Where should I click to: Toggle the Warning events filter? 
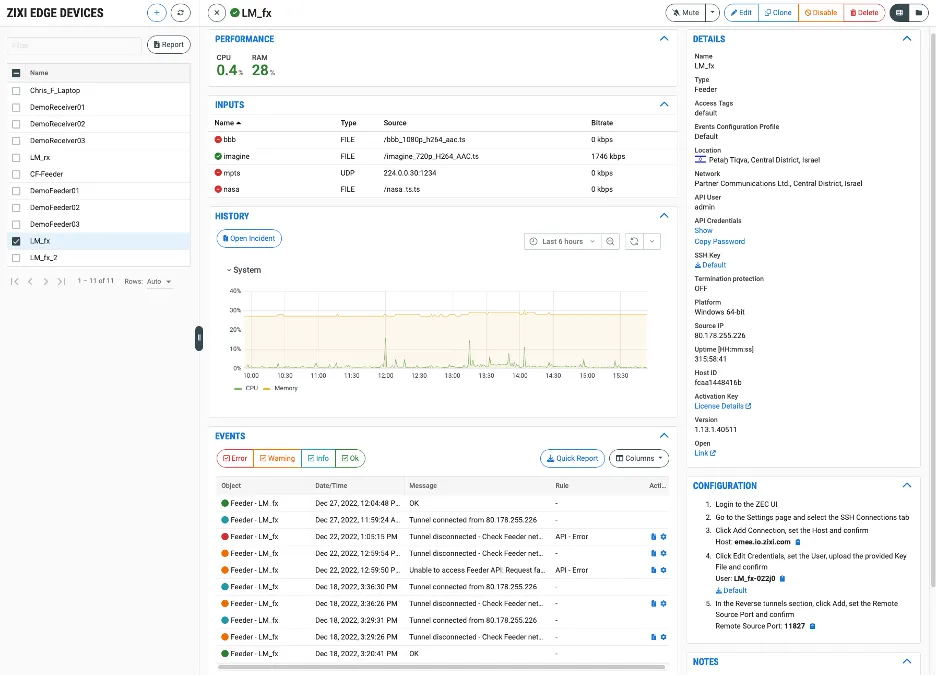click(x=278, y=459)
